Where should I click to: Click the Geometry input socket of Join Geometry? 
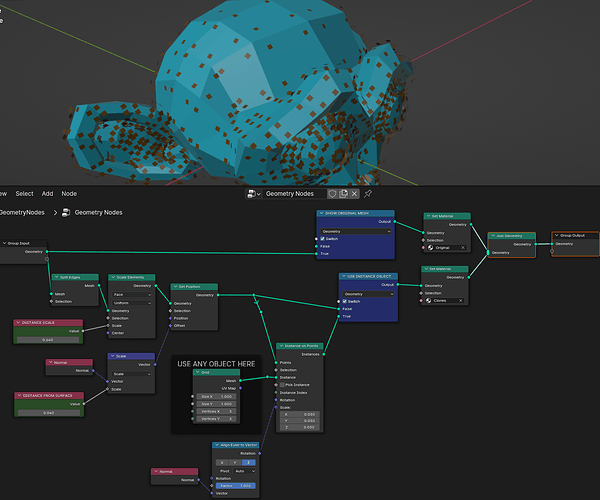[488, 252]
